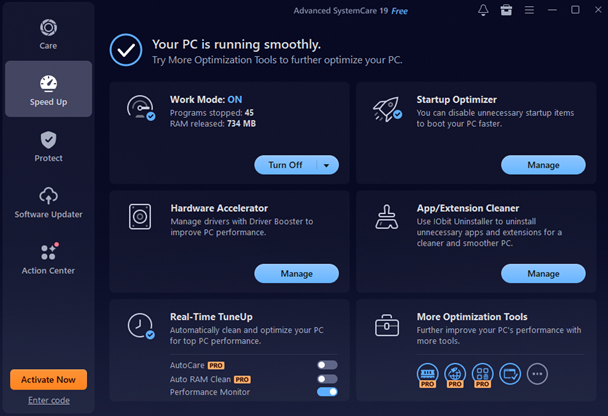Click the Startup Optimizer rocket icon
This screenshot has height=416, width=608.
coord(386,108)
